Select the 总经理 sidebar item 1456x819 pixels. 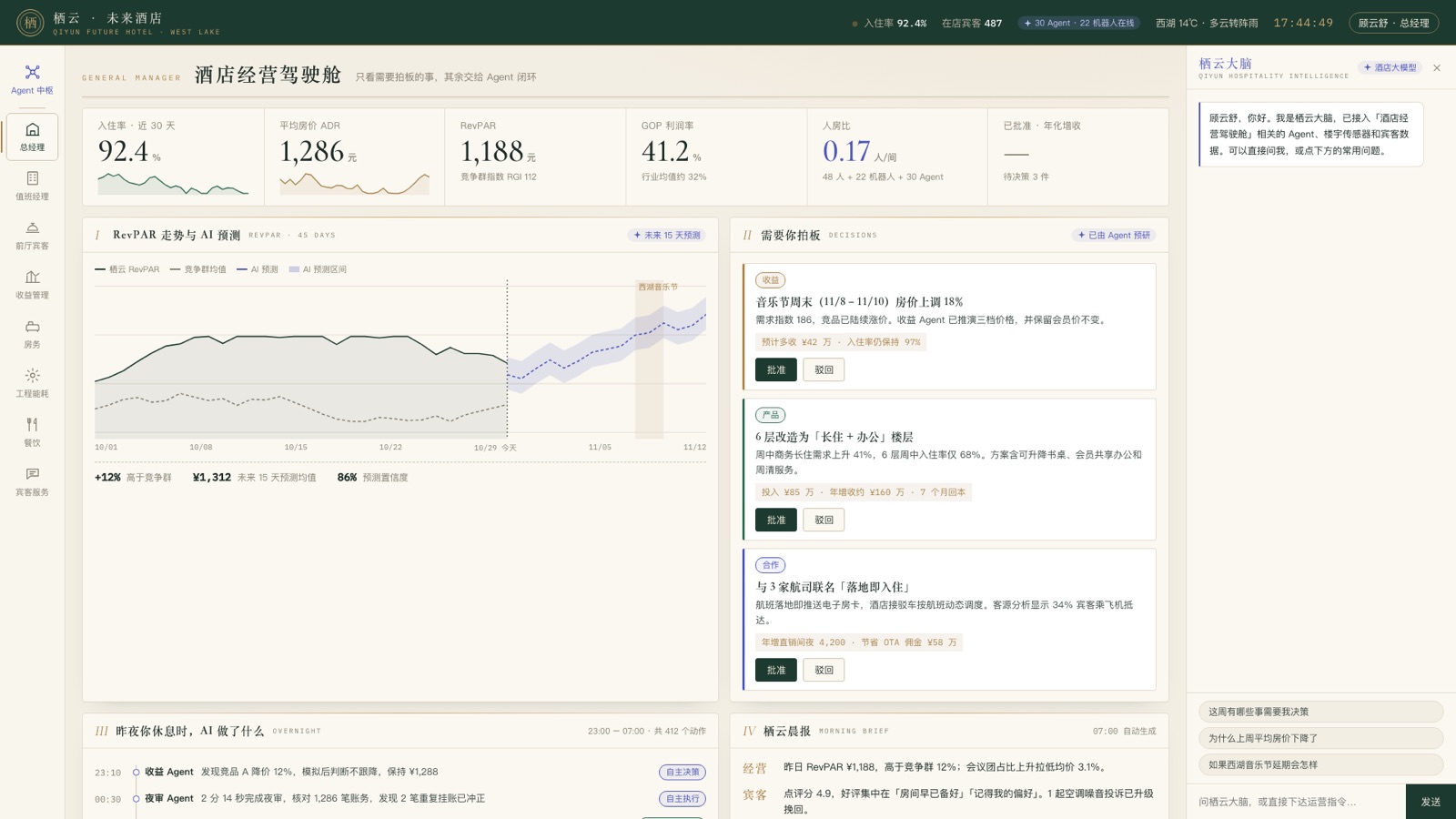[32, 136]
